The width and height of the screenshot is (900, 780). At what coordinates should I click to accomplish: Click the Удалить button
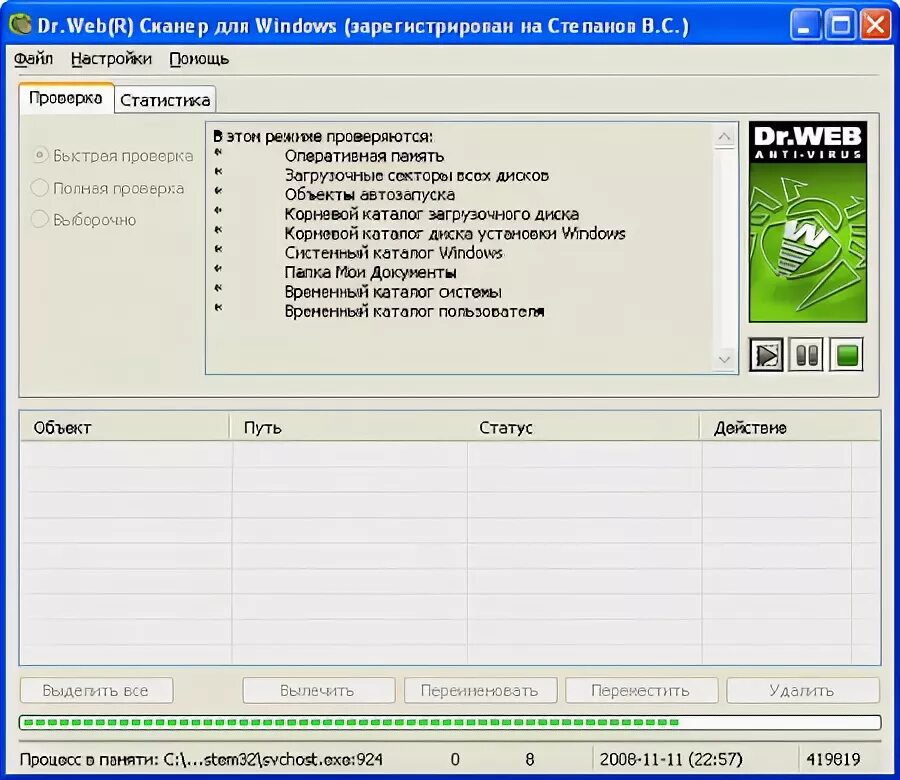[803, 690]
